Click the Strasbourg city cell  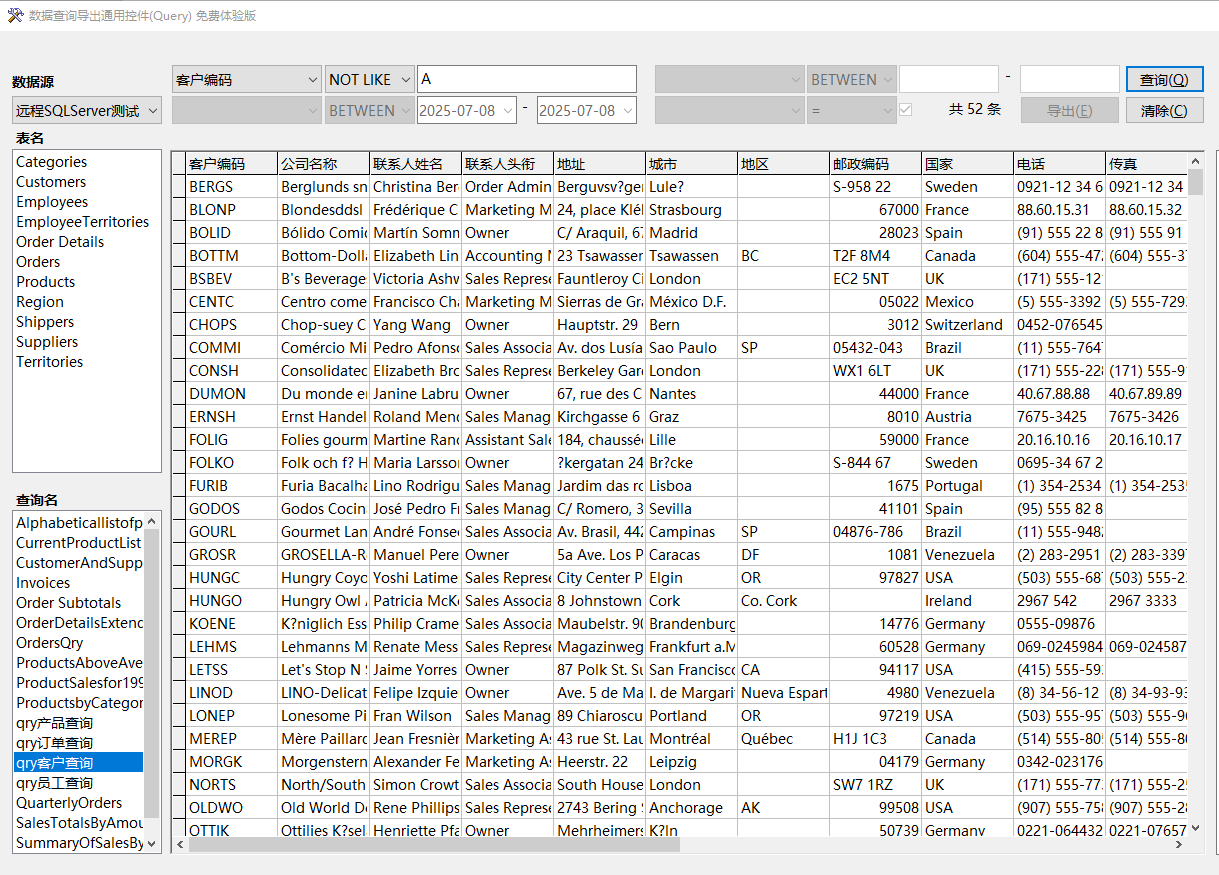coord(692,210)
